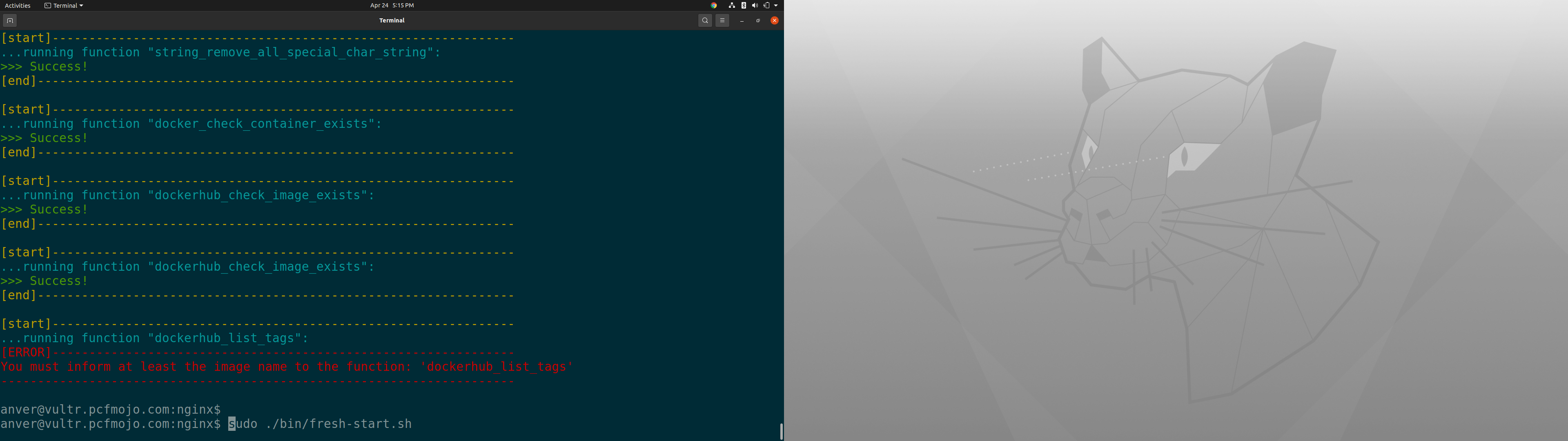Close the Terminal window
The image size is (1568, 441).
[774, 20]
